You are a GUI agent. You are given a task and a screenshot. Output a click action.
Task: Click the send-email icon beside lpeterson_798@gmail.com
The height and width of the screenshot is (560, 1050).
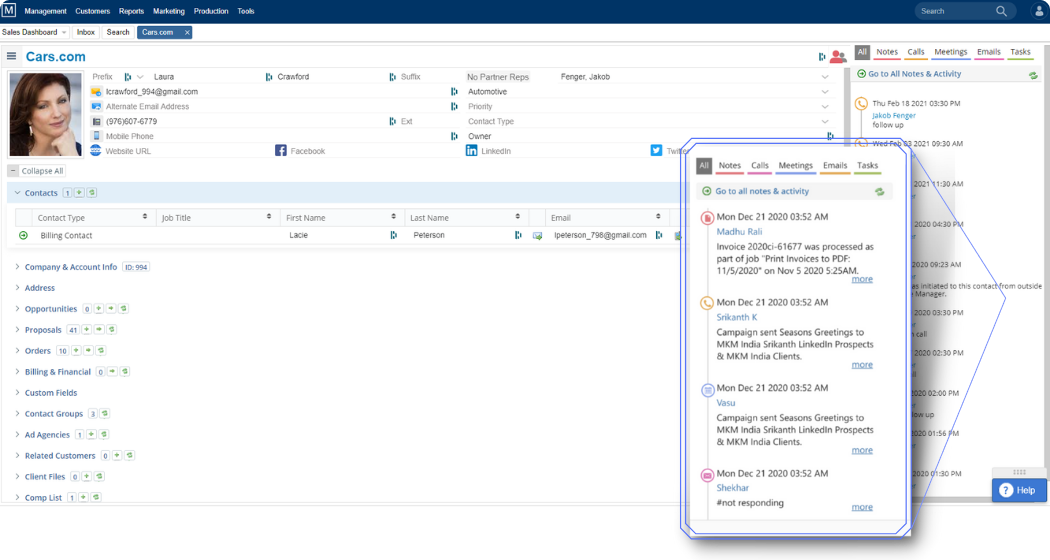tap(537, 236)
